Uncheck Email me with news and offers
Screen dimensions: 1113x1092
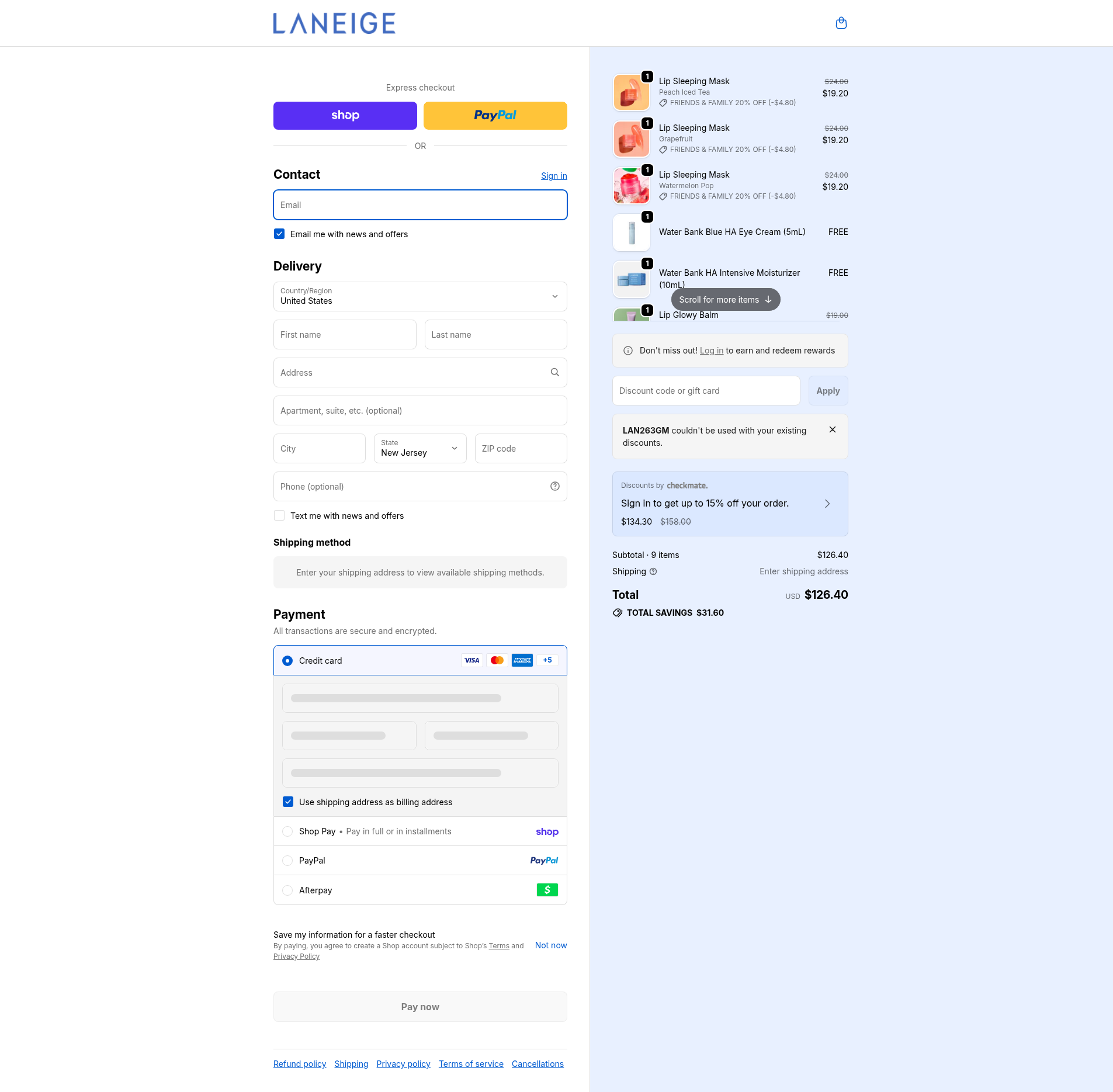pyautogui.click(x=279, y=234)
